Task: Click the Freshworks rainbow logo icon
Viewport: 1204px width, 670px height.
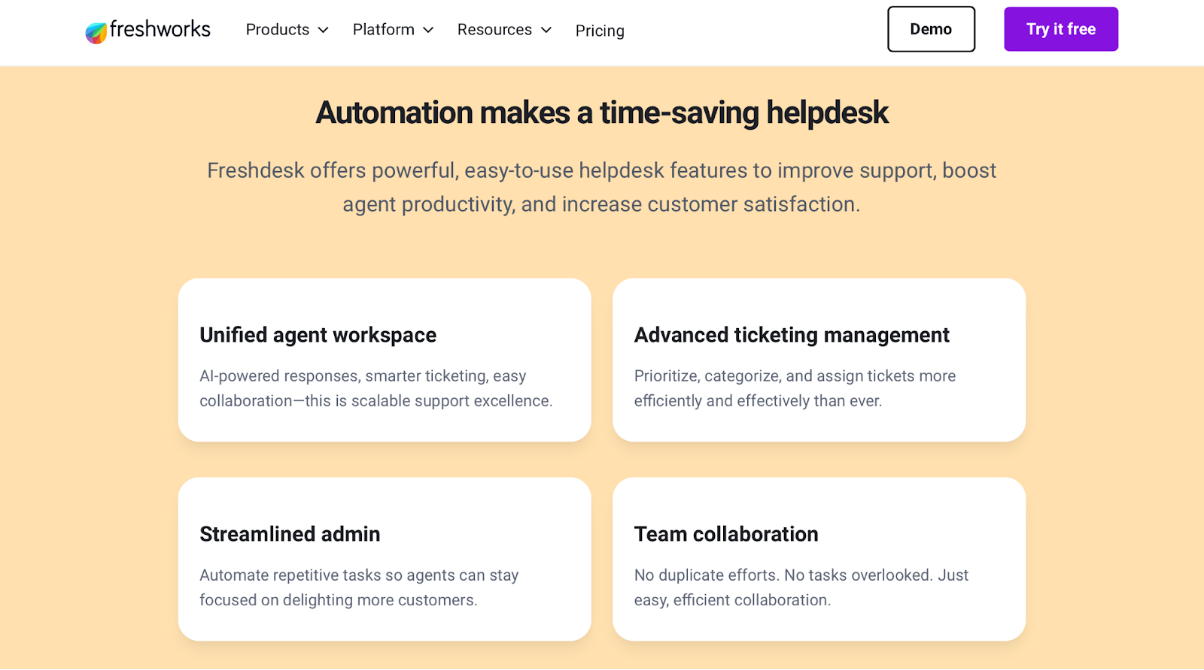Action: pyautogui.click(x=96, y=32)
